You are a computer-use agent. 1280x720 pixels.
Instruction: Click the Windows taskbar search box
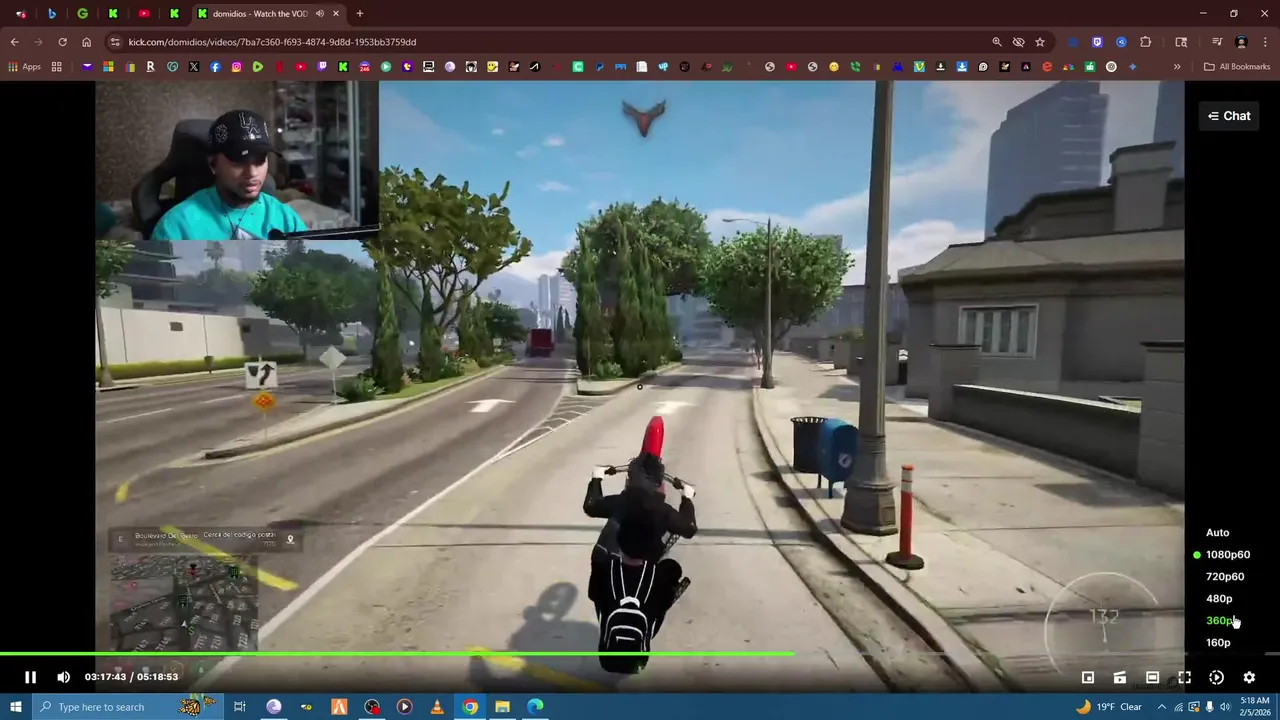pyautogui.click(x=126, y=707)
